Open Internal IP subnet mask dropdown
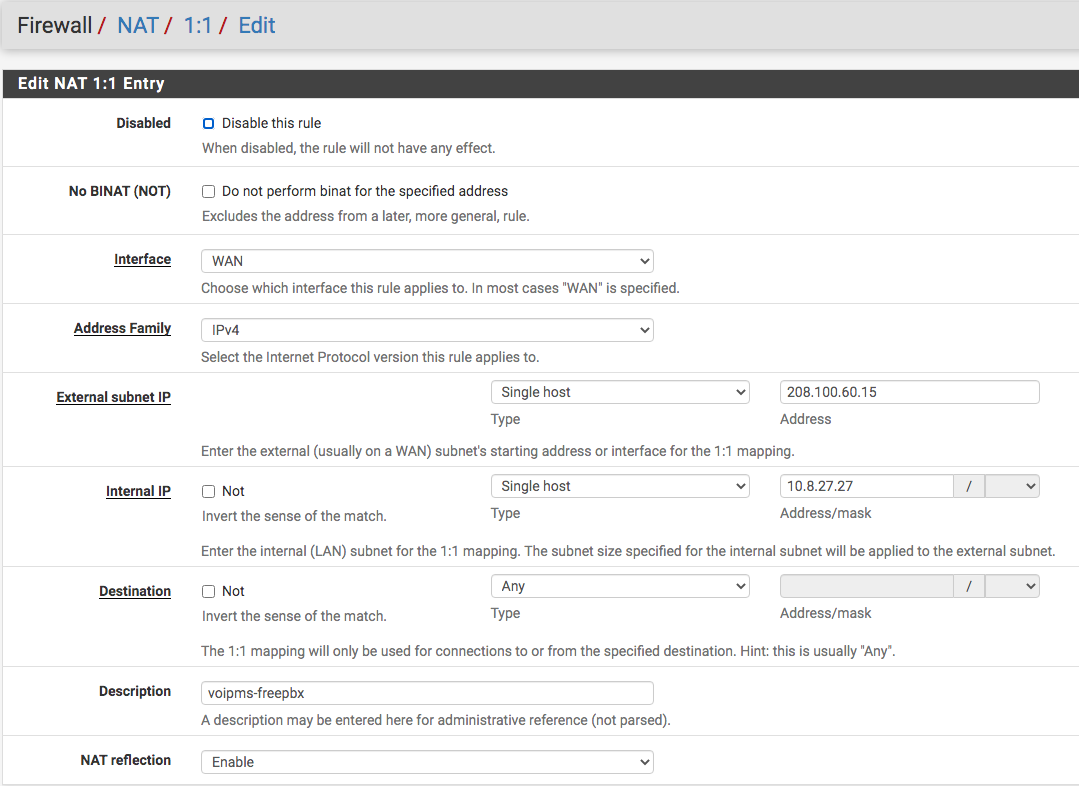The image size is (1079, 786). tap(1012, 487)
